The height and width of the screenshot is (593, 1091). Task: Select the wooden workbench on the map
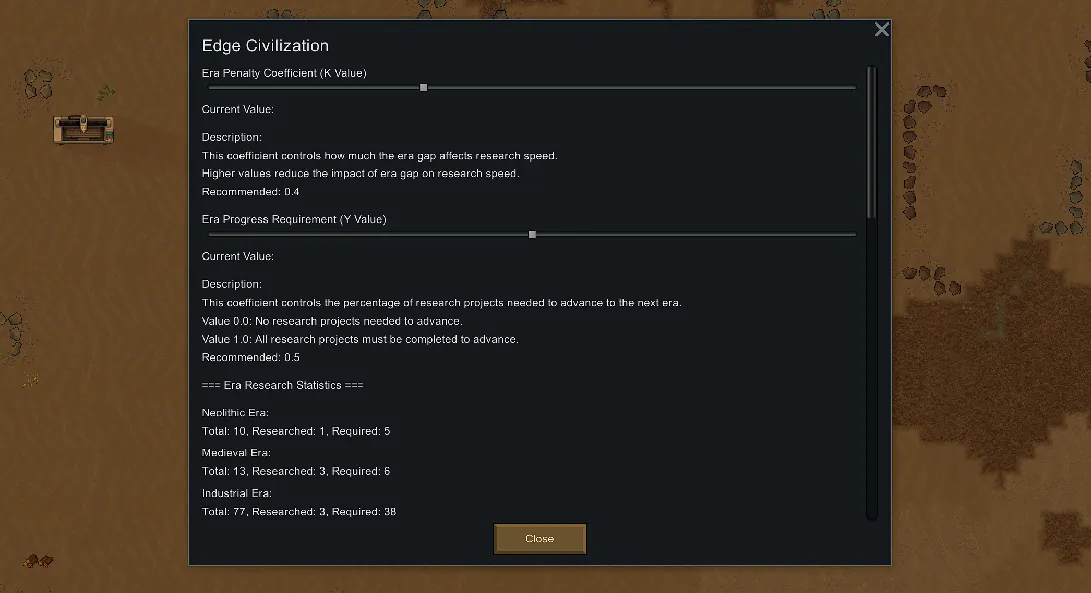pyautogui.click(x=83, y=128)
